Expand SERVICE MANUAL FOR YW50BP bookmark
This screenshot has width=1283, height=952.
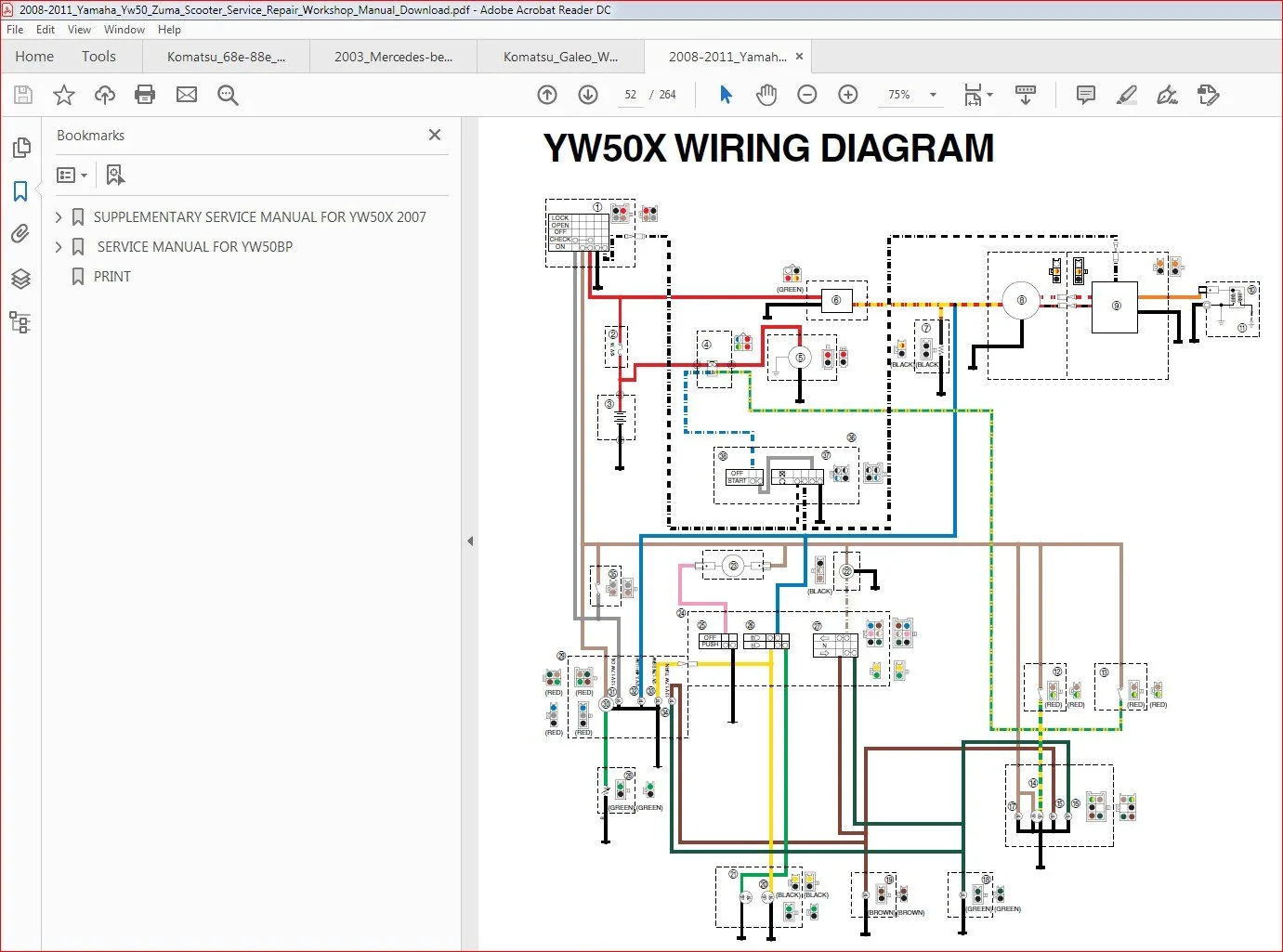59,247
